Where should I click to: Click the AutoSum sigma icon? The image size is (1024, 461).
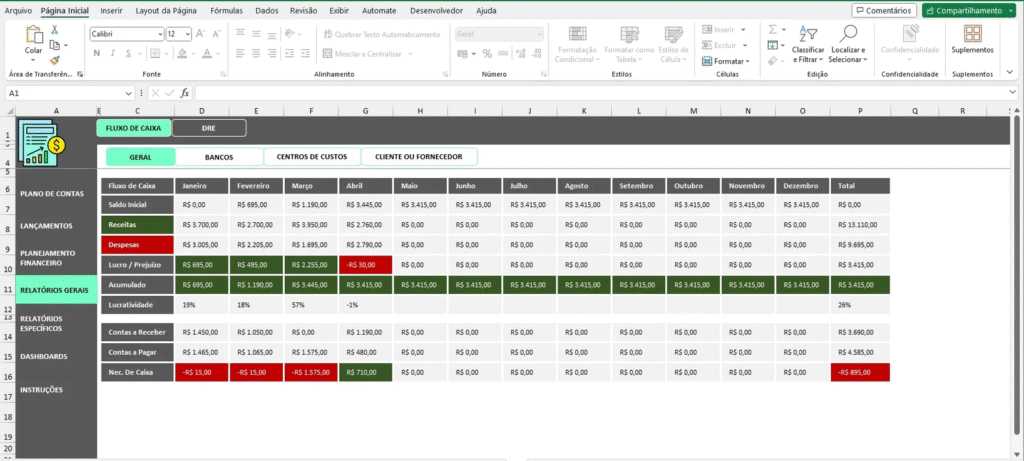pos(773,30)
